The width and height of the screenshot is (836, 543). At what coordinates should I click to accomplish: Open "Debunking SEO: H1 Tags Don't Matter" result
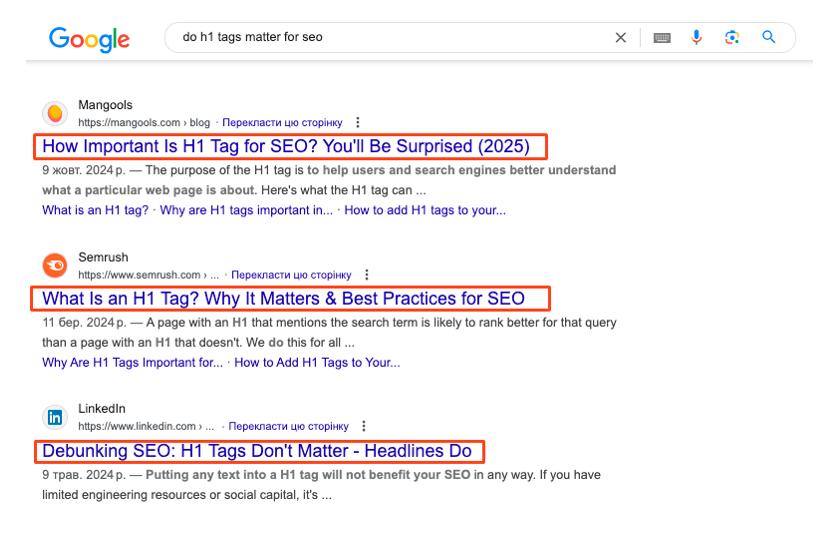tap(257, 451)
